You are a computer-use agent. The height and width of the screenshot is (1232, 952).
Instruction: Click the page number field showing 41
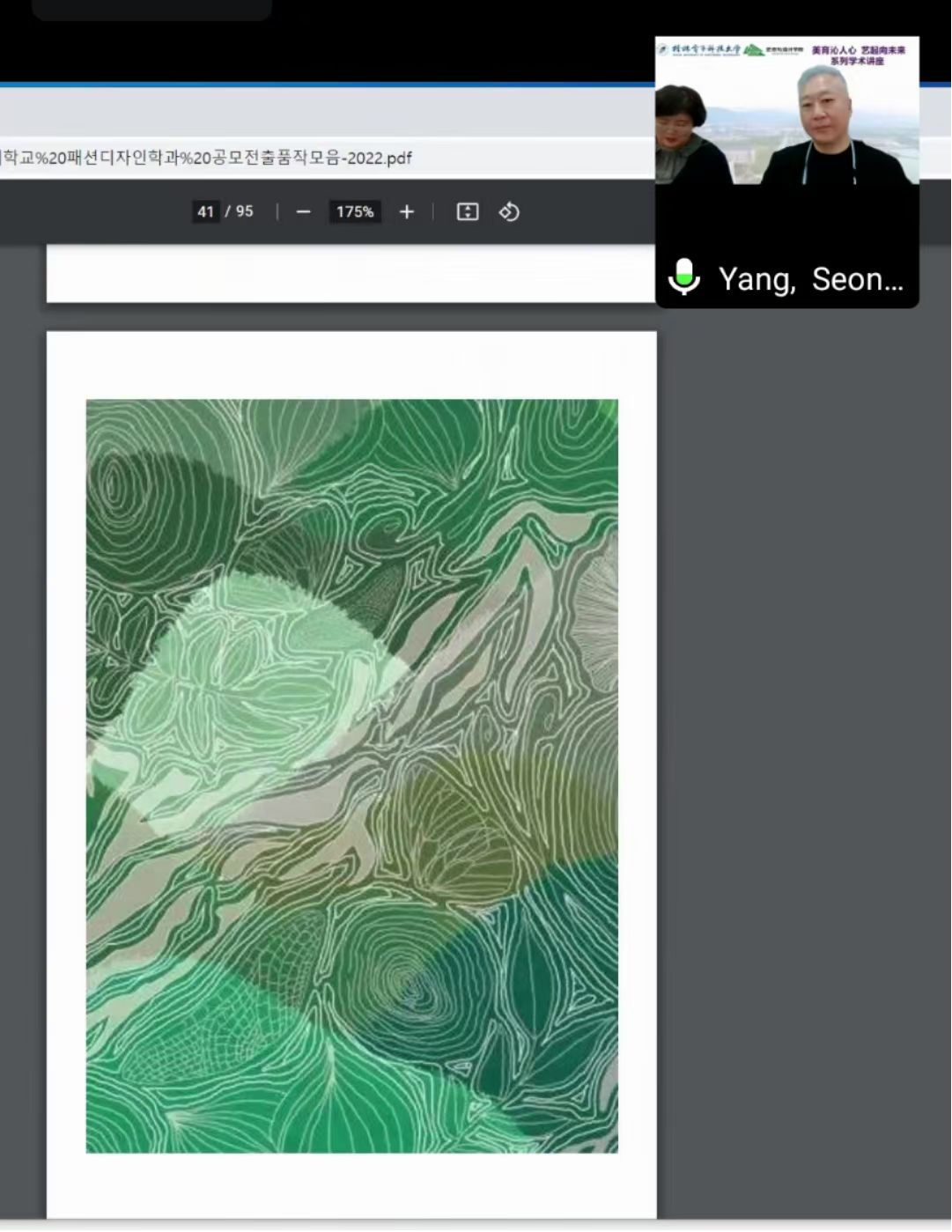pyautogui.click(x=205, y=212)
